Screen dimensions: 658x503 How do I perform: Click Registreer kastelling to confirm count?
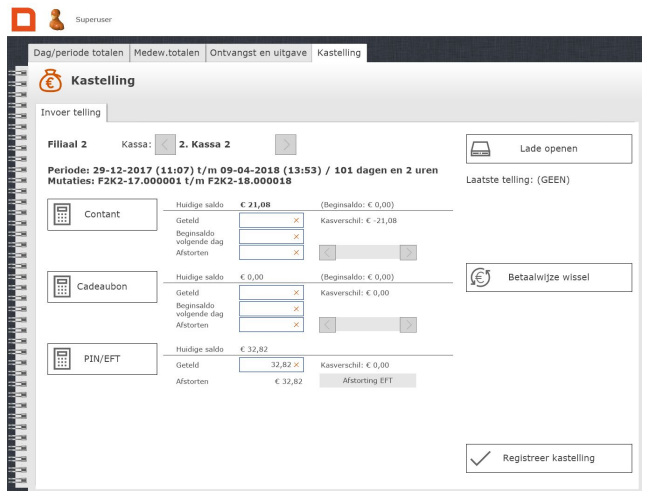(549, 458)
